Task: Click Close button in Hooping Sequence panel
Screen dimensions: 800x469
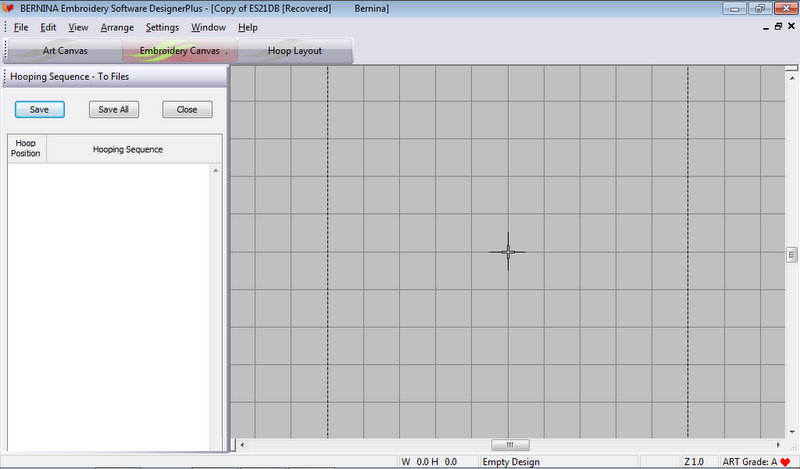Action: click(x=187, y=110)
